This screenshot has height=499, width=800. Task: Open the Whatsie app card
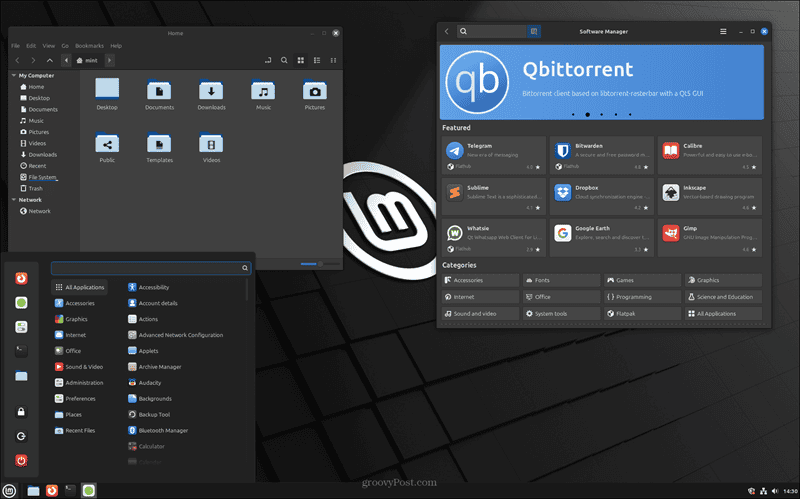[493, 238]
